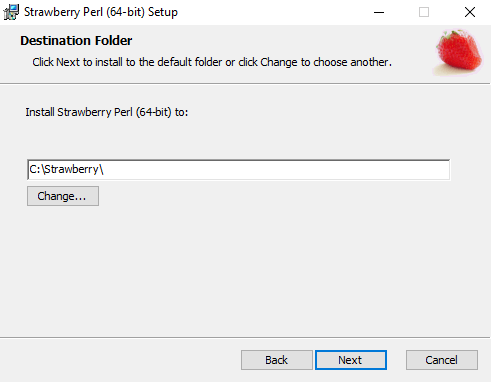This screenshot has height=382, width=491.
Task: Click the blank footer area left of Back
Action: point(120,360)
